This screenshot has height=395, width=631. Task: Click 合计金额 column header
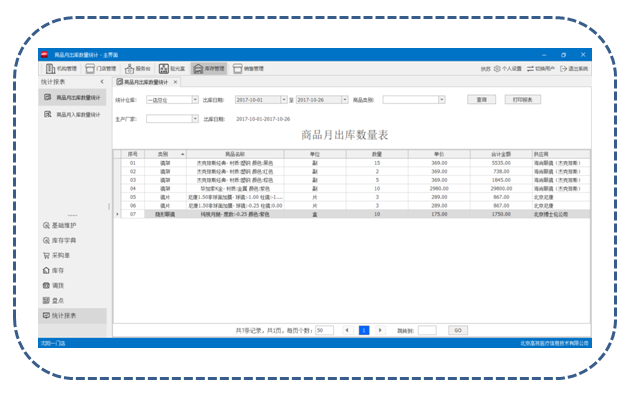click(x=501, y=154)
